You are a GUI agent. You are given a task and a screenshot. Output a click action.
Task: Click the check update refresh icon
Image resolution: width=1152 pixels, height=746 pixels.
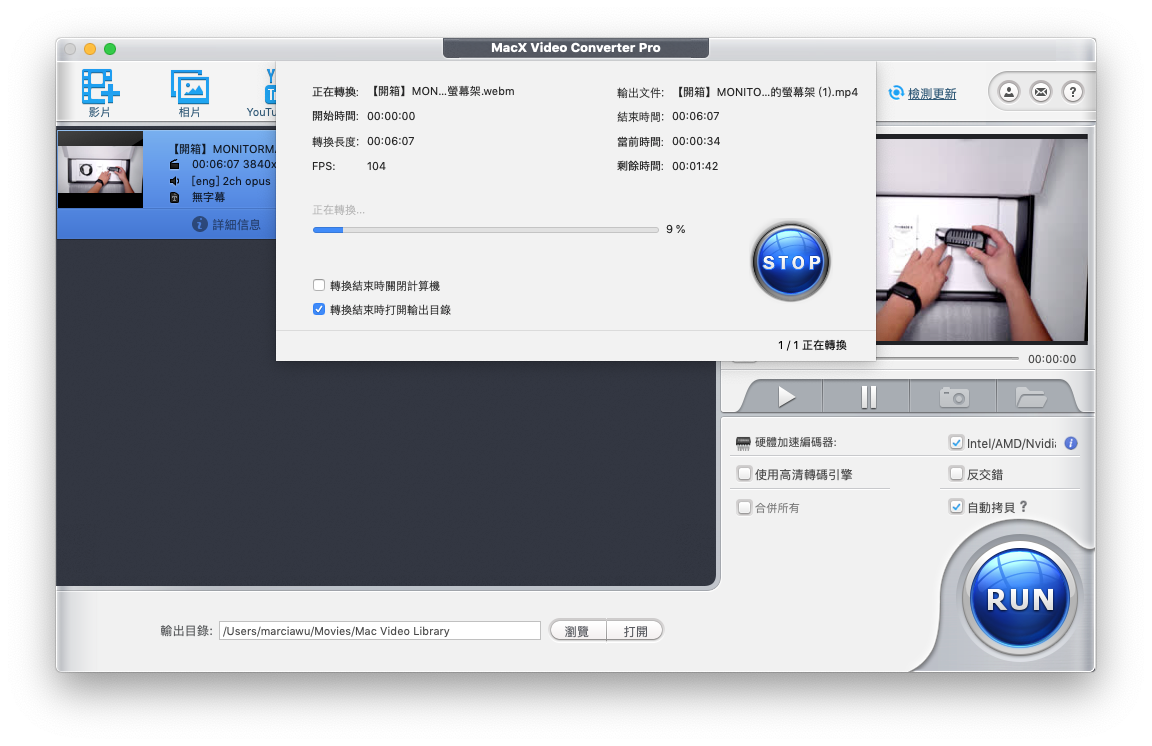tap(896, 93)
